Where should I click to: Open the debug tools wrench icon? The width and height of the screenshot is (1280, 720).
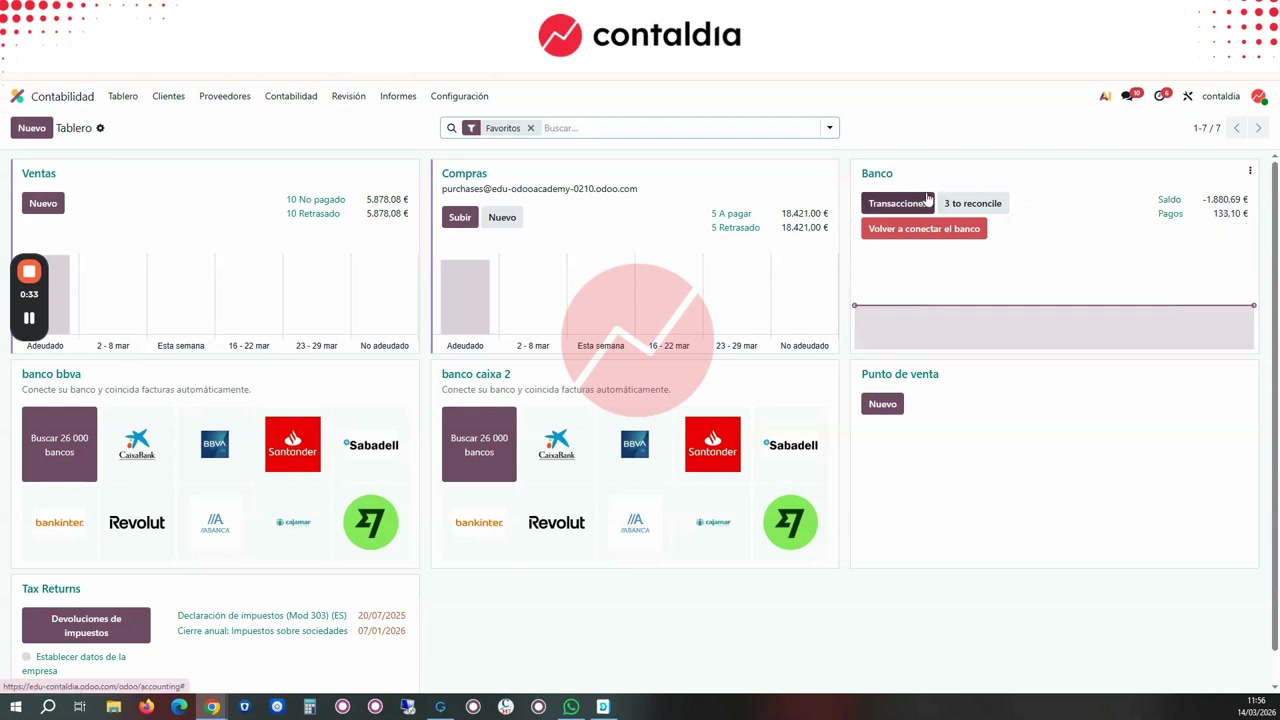(1188, 96)
